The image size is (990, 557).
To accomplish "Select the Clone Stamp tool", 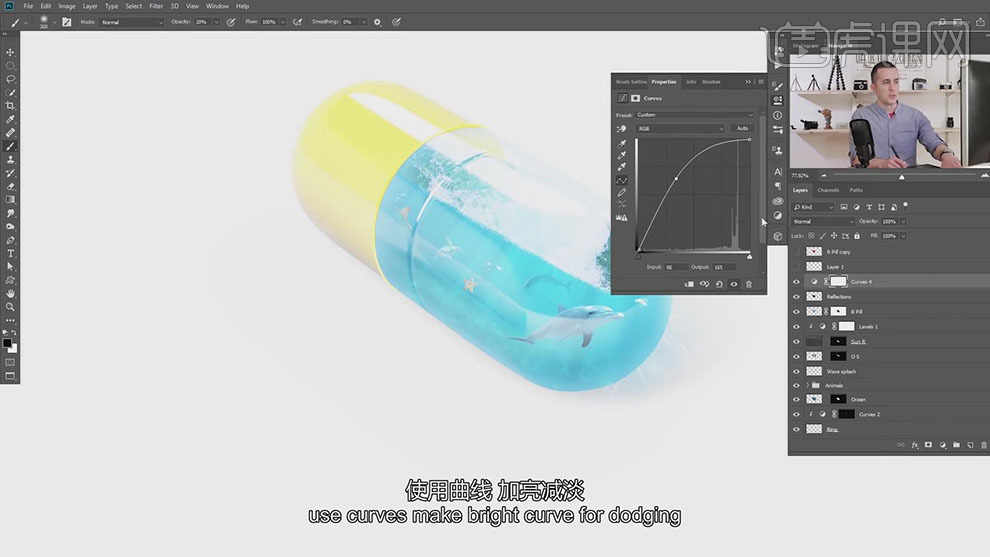I will click(10, 159).
